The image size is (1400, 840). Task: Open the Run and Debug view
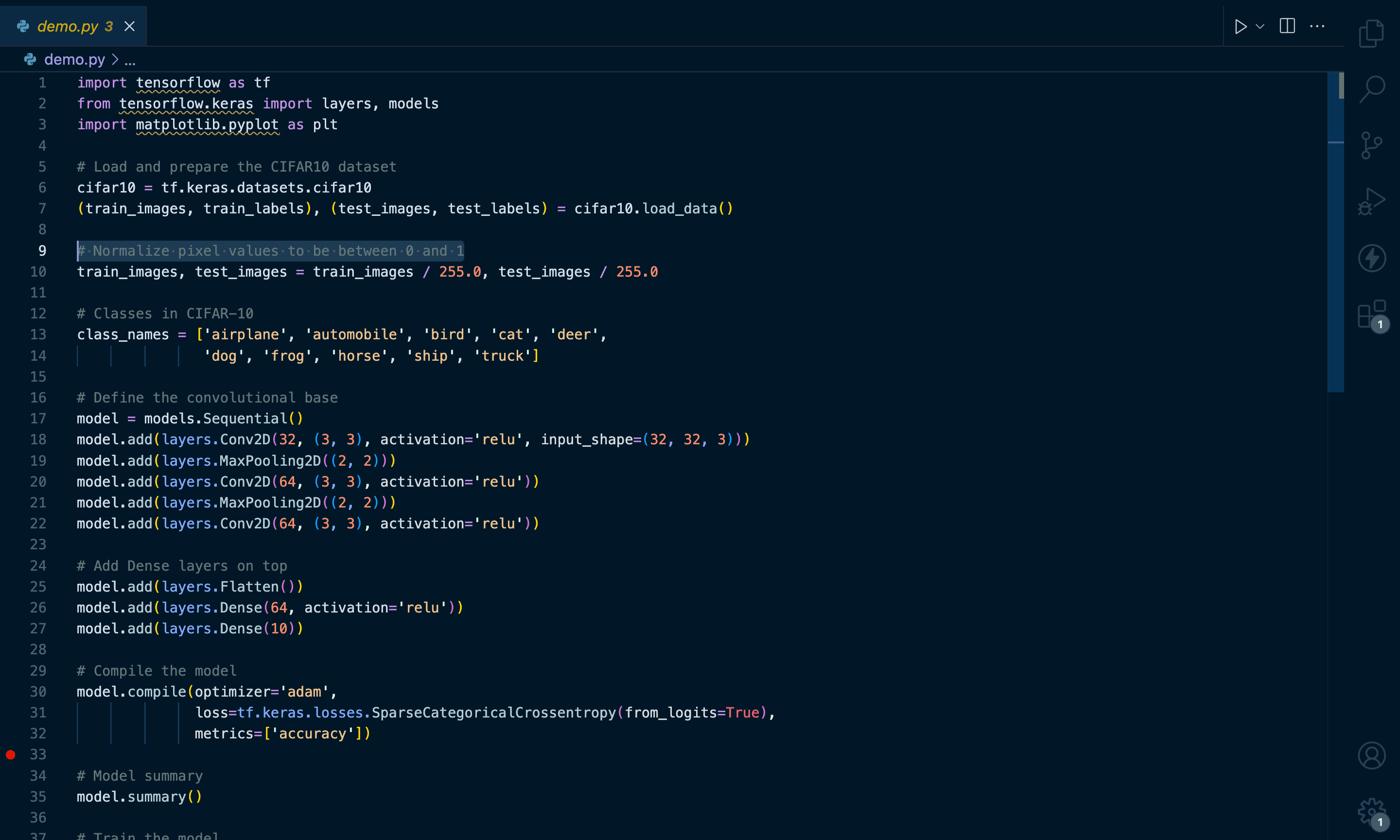[x=1371, y=202]
